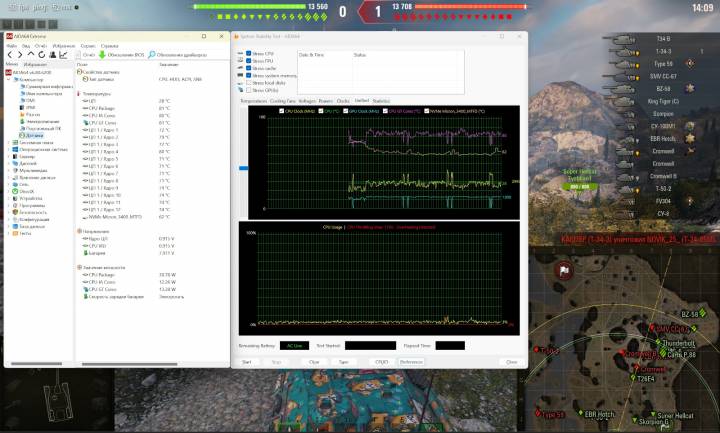Click horizontal scrollbar under sensor list

[x=129, y=364]
